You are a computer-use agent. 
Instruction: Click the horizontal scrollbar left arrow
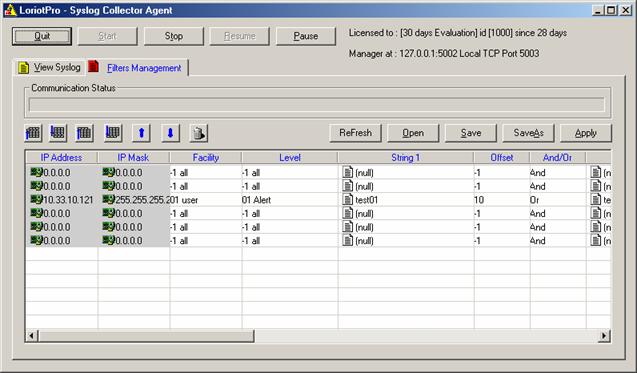click(32, 336)
